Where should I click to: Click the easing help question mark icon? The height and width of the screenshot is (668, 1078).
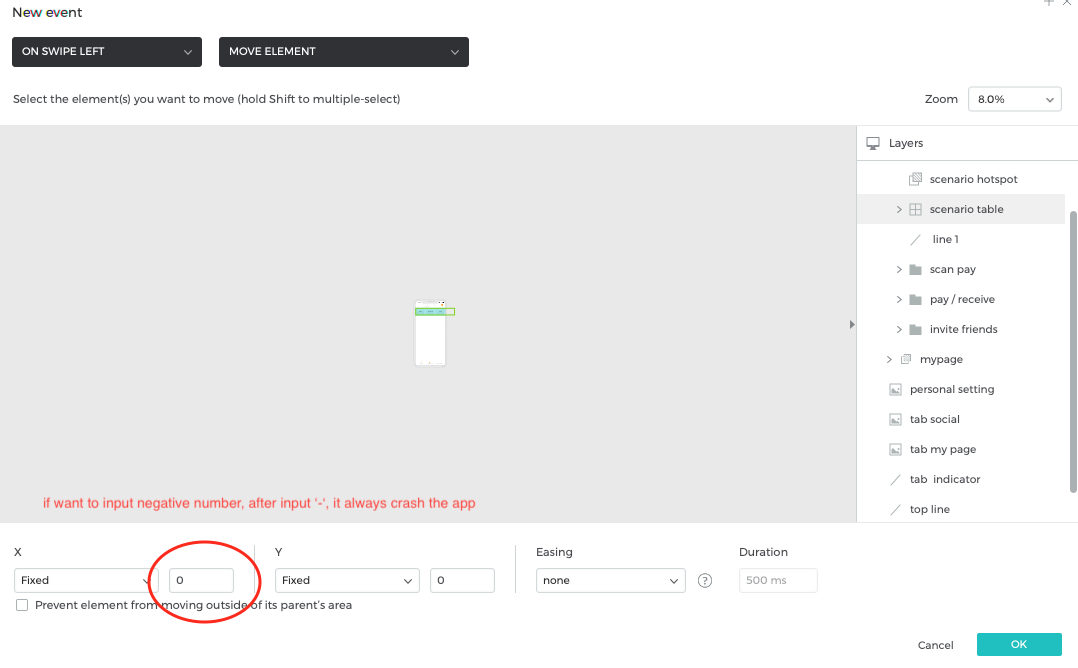pos(705,580)
